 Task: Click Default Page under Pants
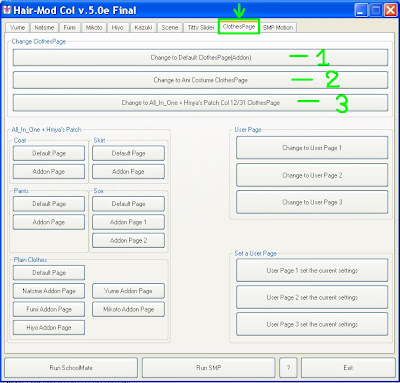(x=49, y=204)
